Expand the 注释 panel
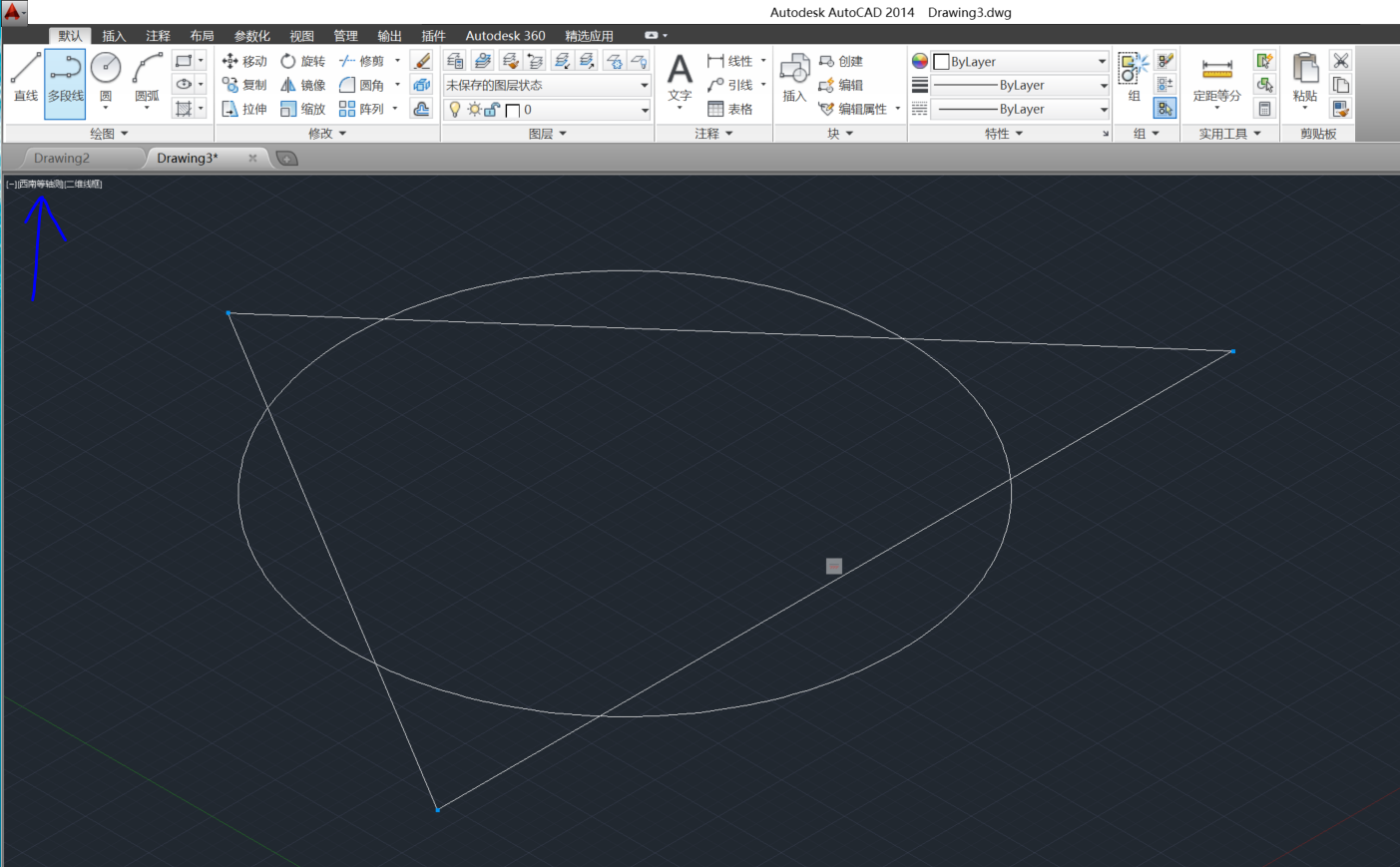The width and height of the screenshot is (1400, 867). point(713,134)
